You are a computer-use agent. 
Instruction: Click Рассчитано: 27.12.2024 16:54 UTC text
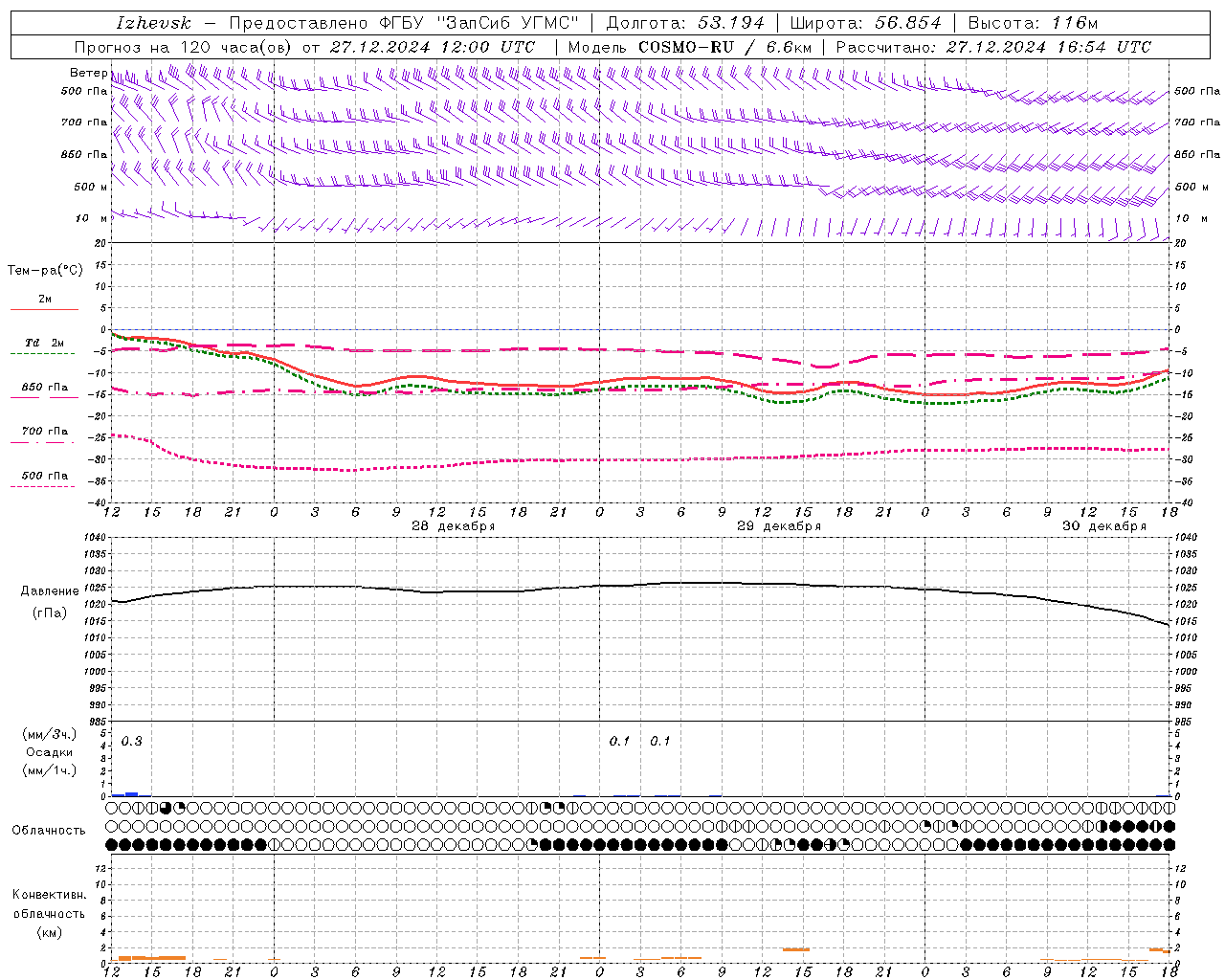[x=993, y=47]
